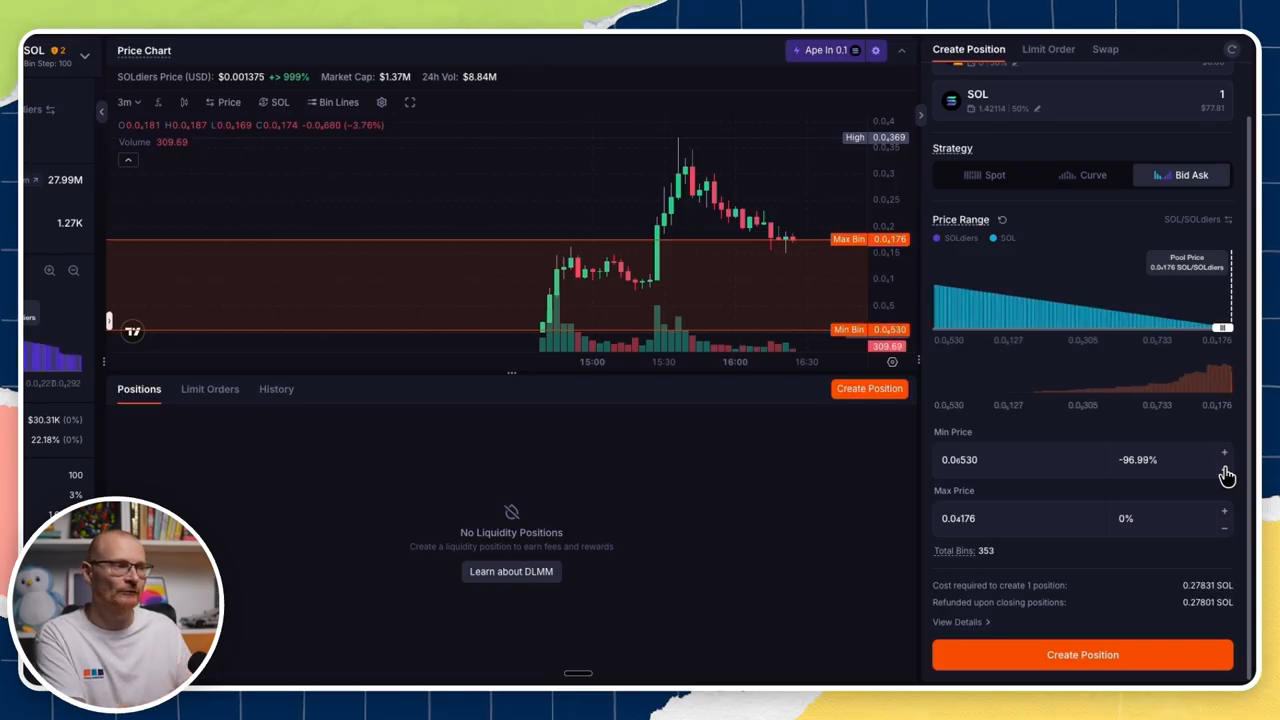Expand View Details
This screenshot has height=720, width=1280.
(961, 622)
